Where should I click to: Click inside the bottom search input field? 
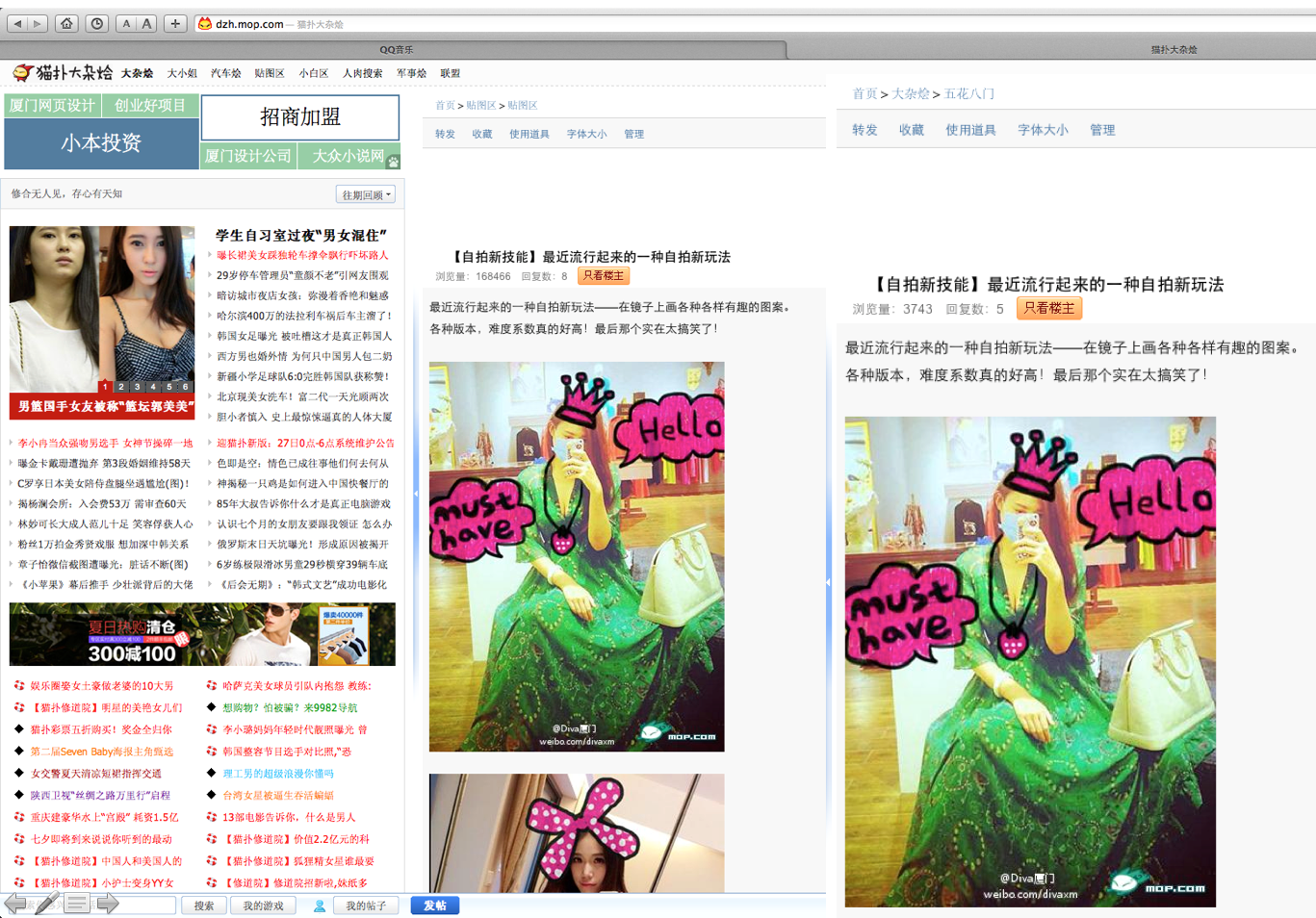click(x=142, y=905)
